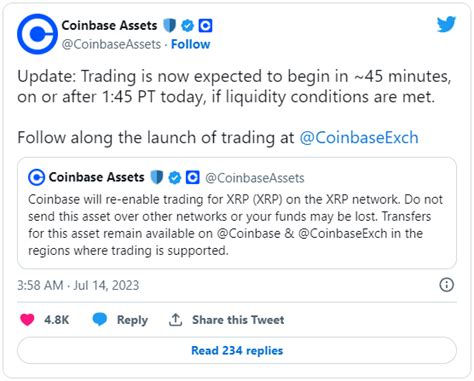Open the quoted tweet about XRP trading
Image resolution: width=474 pixels, height=381 pixels.
237,213
